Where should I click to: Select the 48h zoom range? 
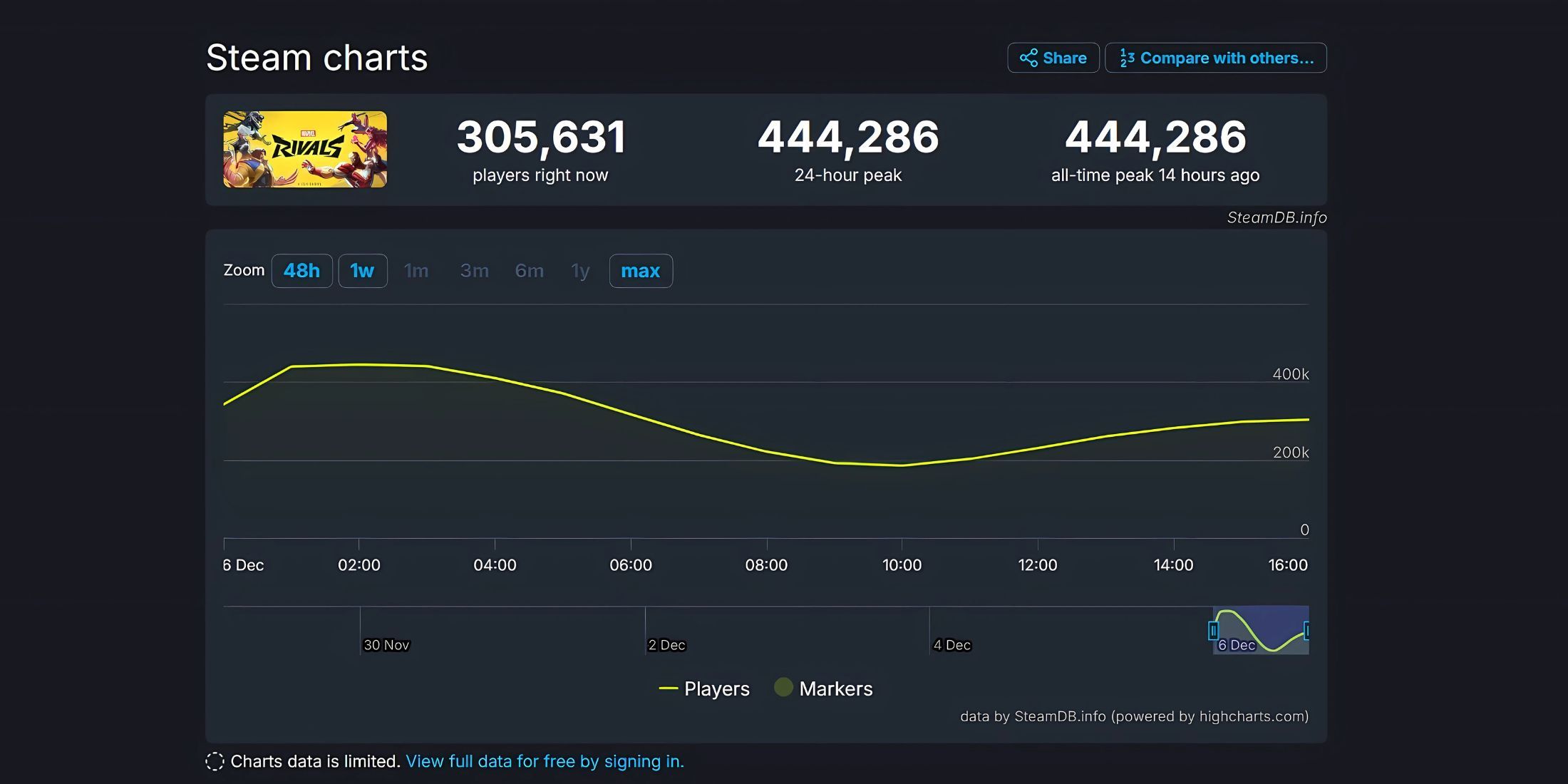point(301,271)
